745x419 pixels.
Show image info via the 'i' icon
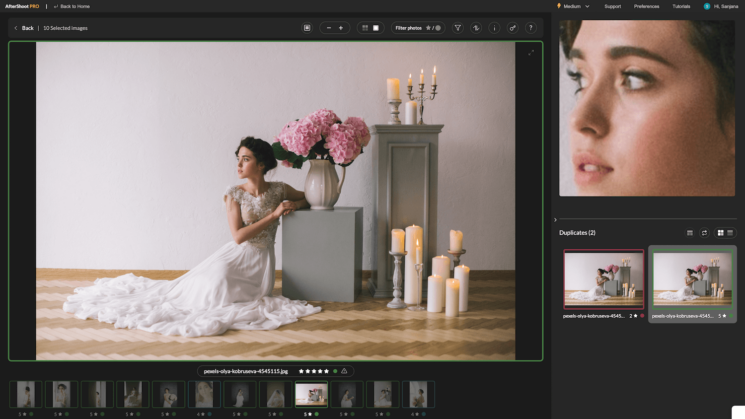[x=494, y=28]
